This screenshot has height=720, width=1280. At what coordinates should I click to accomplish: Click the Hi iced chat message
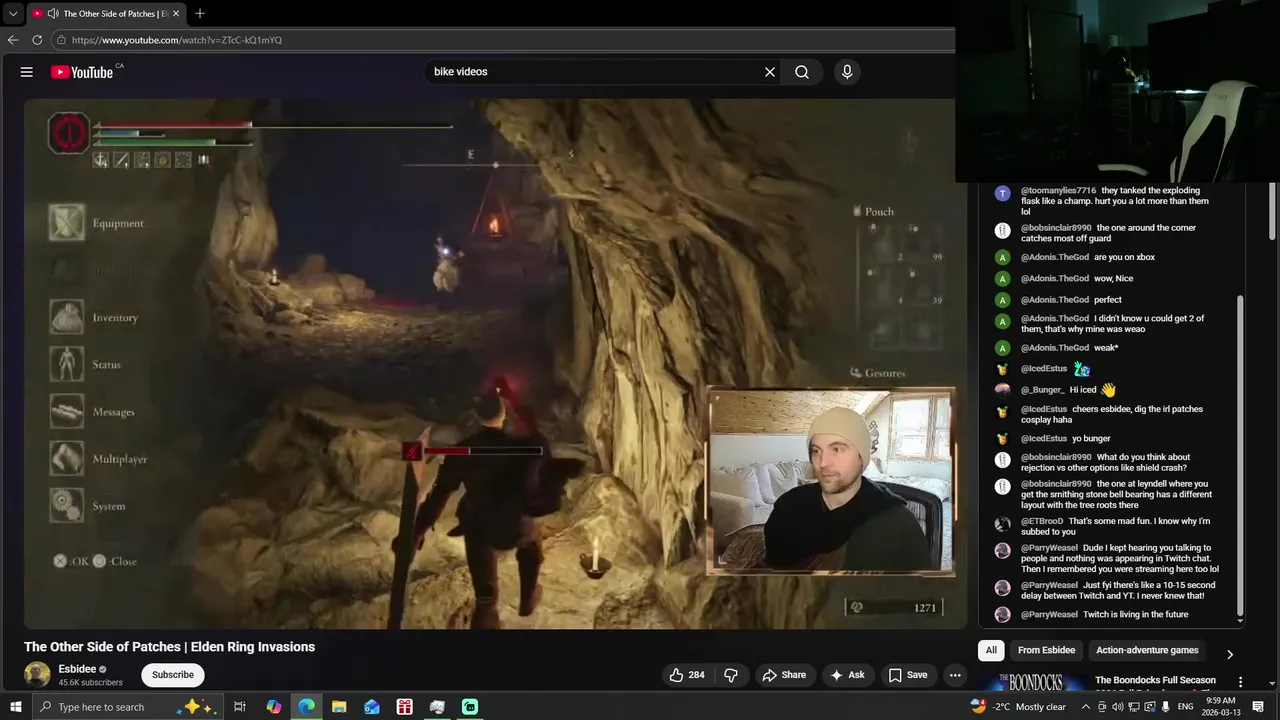tap(1083, 390)
